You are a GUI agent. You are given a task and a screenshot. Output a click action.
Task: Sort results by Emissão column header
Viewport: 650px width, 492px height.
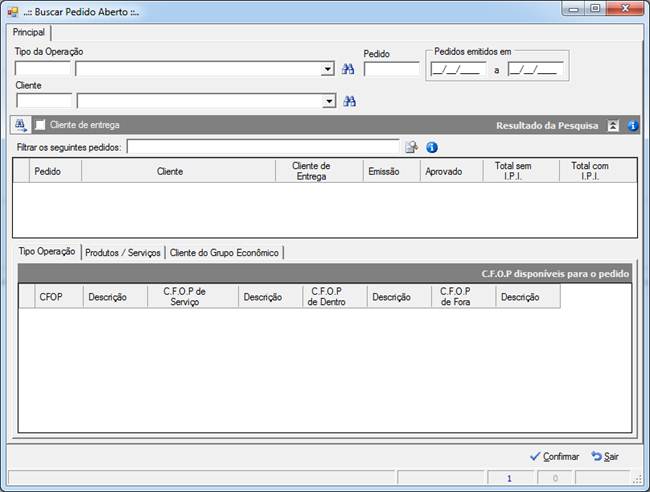point(384,171)
